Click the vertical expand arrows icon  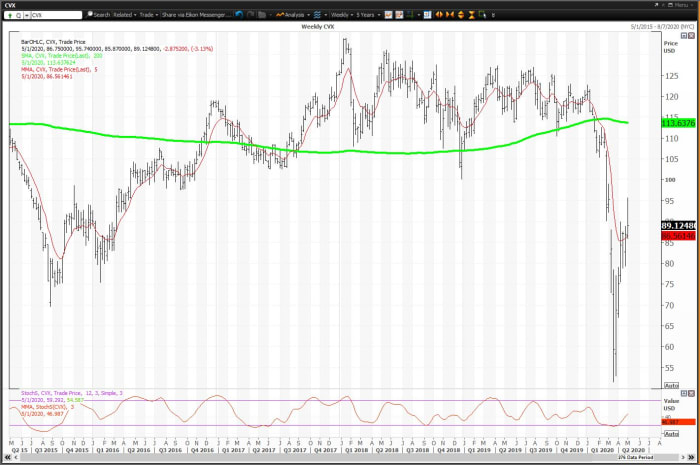461,15
